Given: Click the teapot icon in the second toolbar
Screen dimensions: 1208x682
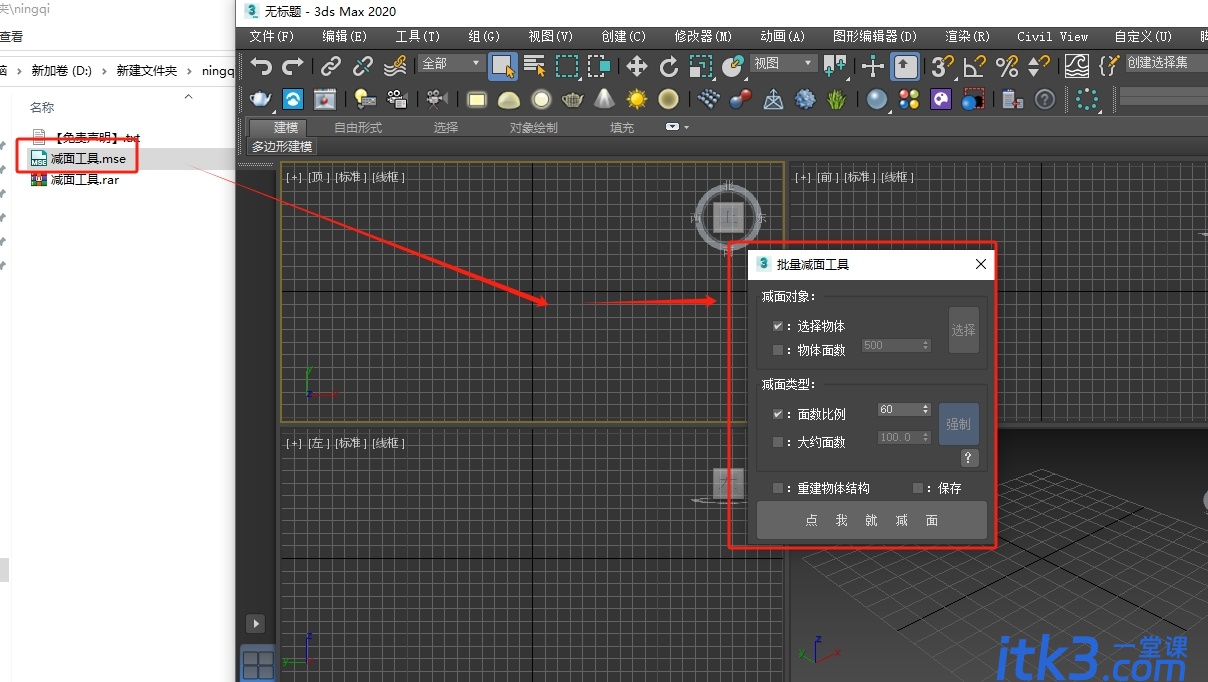Looking at the screenshot, I should pyautogui.click(x=261, y=99).
